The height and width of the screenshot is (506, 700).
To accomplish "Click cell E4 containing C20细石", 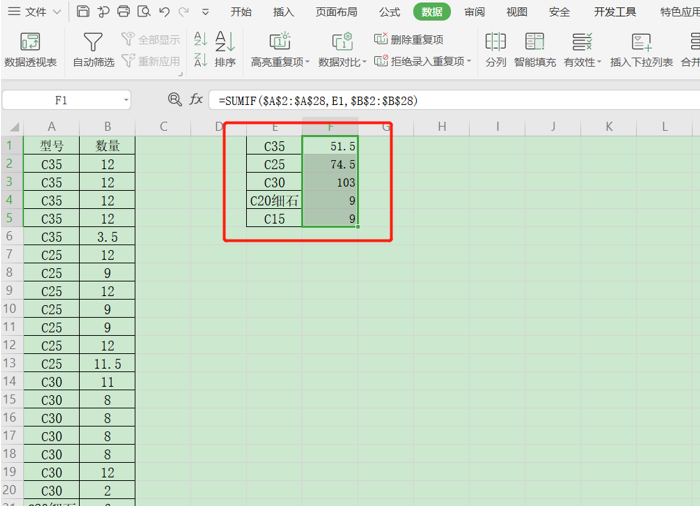I will (x=274, y=201).
